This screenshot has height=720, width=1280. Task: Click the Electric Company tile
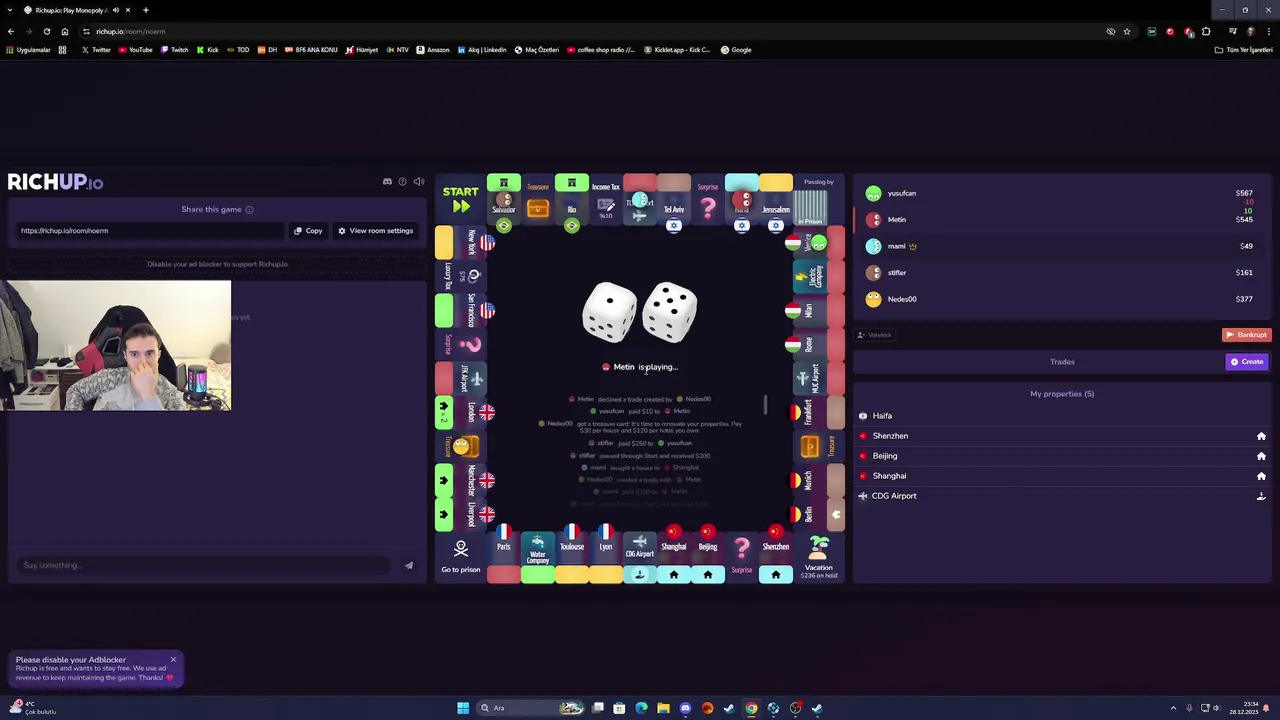pos(819,275)
